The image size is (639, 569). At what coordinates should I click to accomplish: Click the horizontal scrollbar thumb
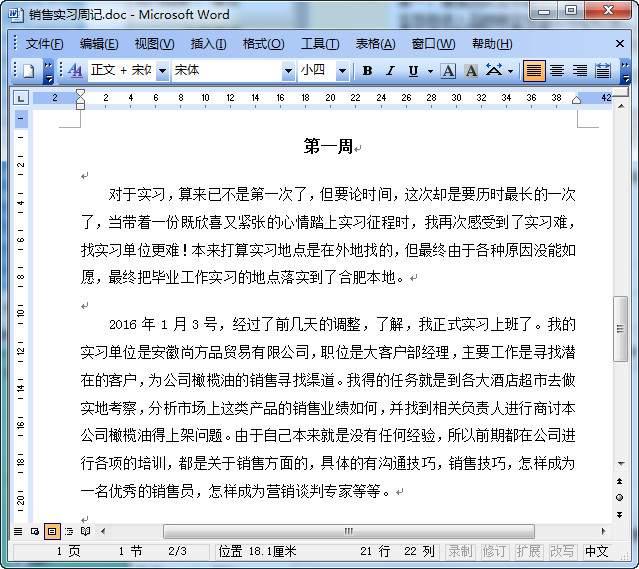349,531
